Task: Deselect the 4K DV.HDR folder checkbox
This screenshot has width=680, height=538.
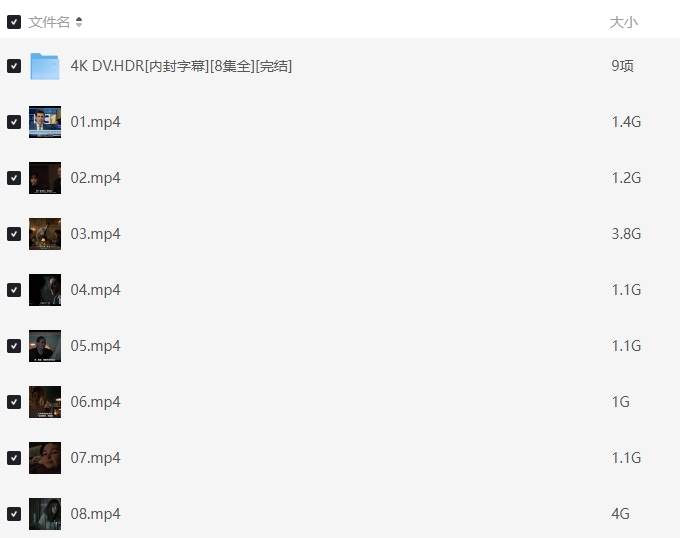Action: (14, 66)
